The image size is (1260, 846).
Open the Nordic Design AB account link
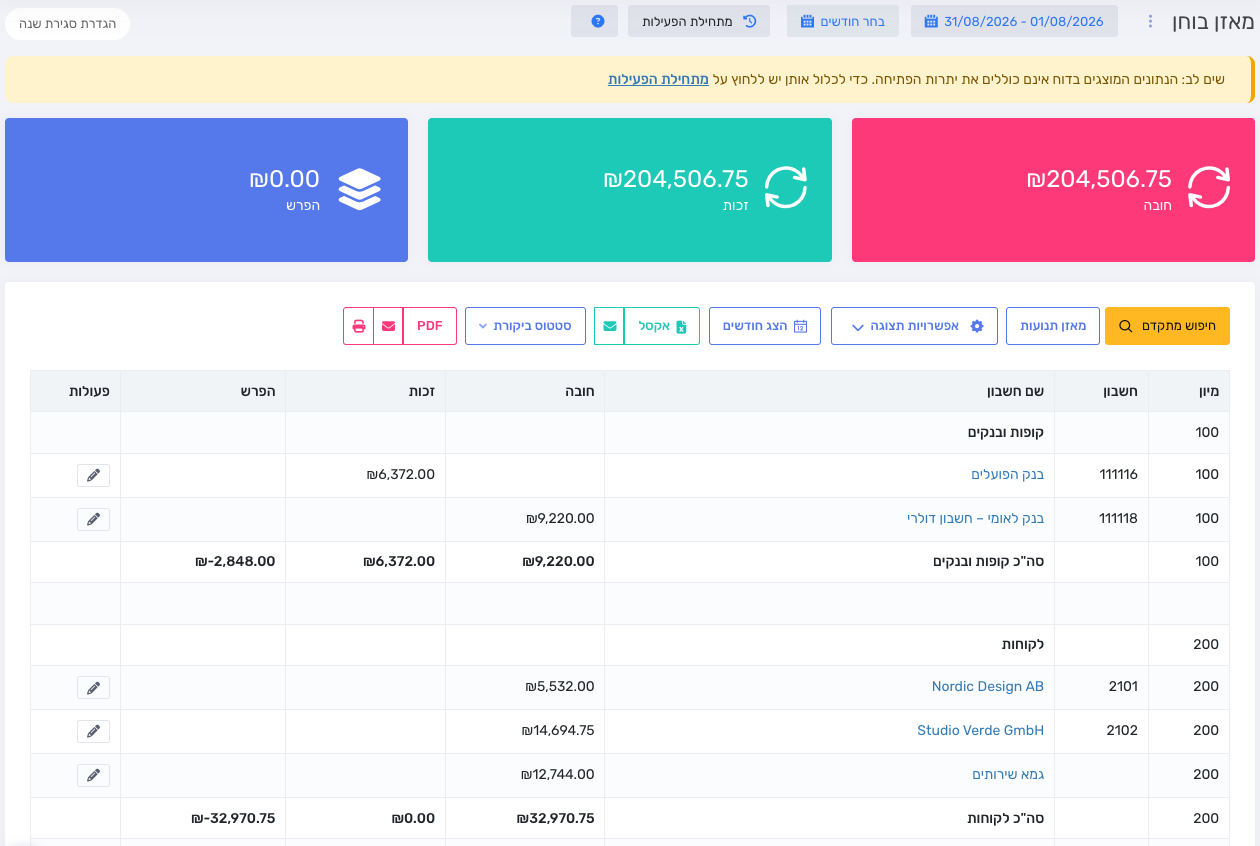988,686
